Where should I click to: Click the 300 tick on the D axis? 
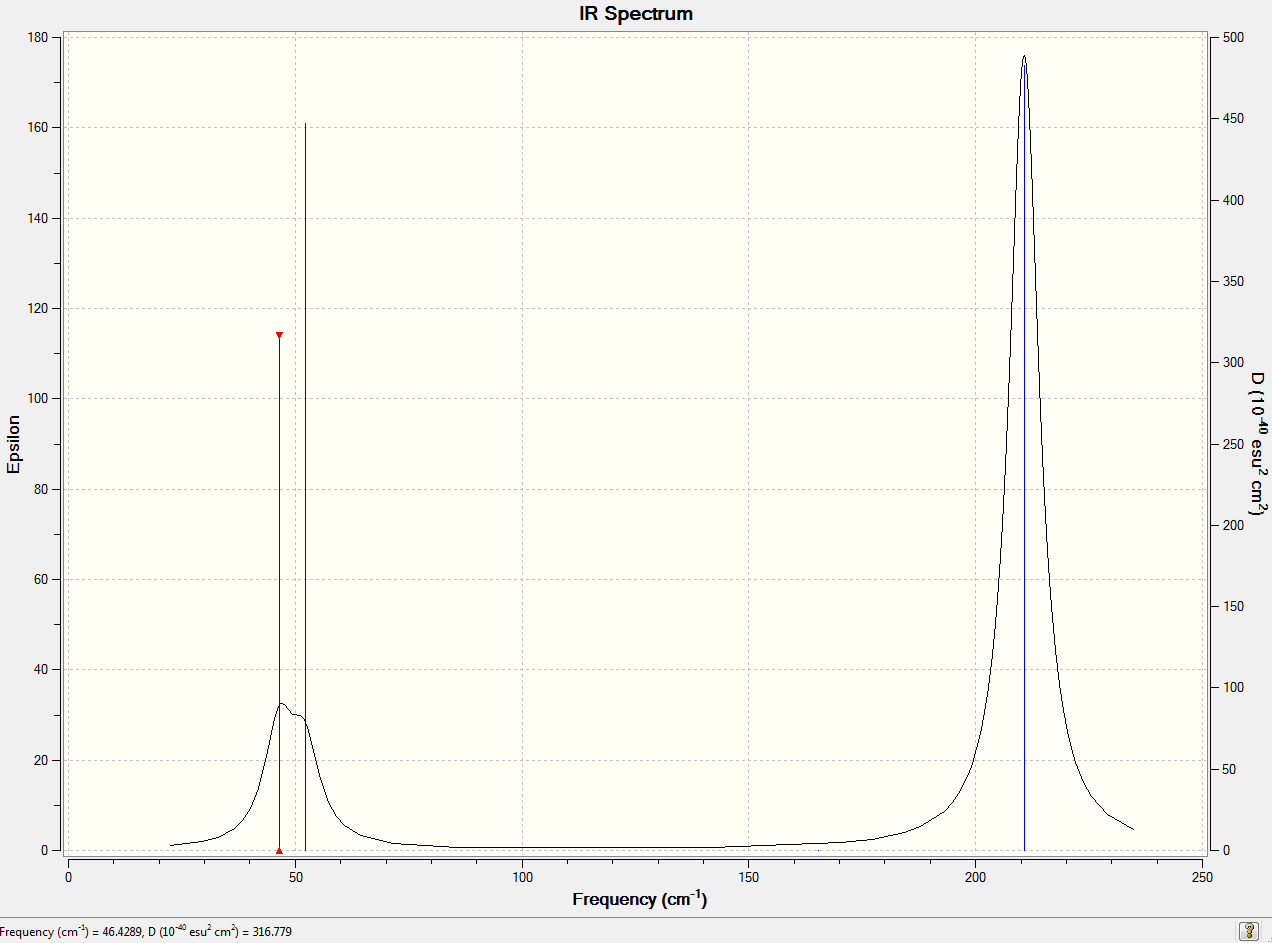click(x=1233, y=362)
